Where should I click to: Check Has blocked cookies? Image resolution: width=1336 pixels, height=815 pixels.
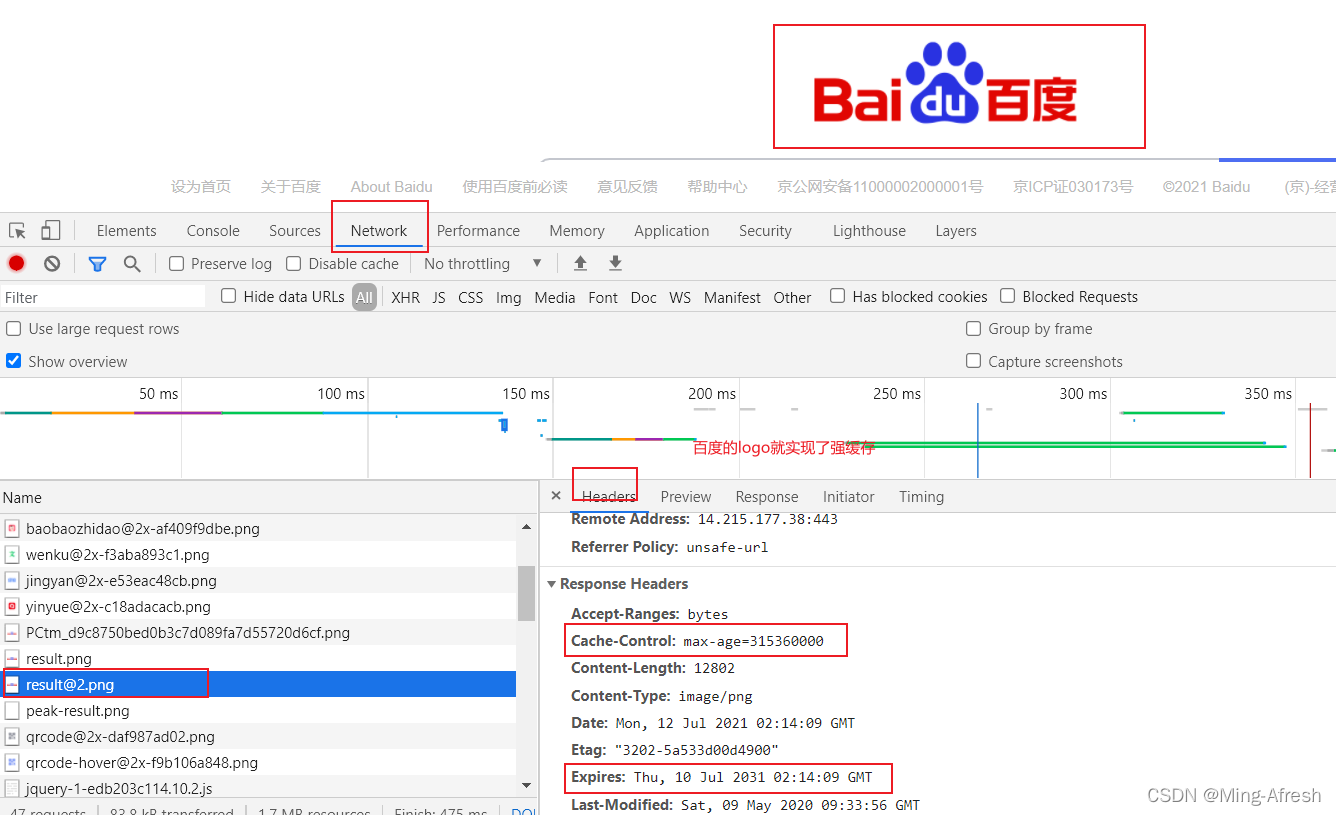coord(837,296)
